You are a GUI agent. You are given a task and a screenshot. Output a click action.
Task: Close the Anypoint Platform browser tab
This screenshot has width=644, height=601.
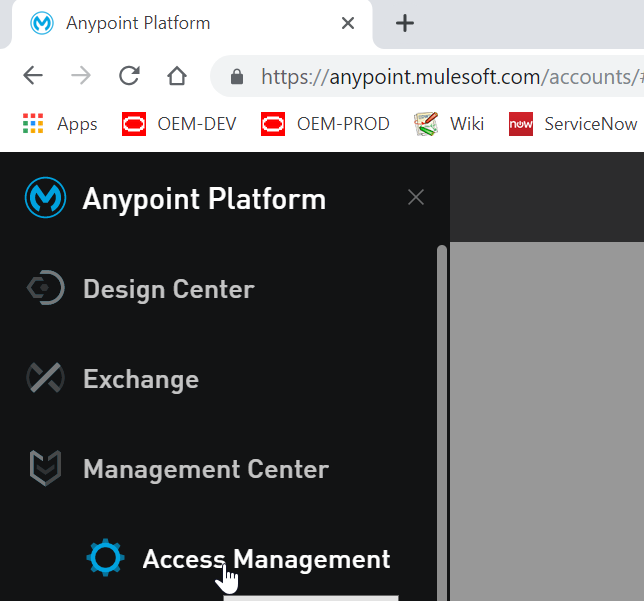(348, 23)
